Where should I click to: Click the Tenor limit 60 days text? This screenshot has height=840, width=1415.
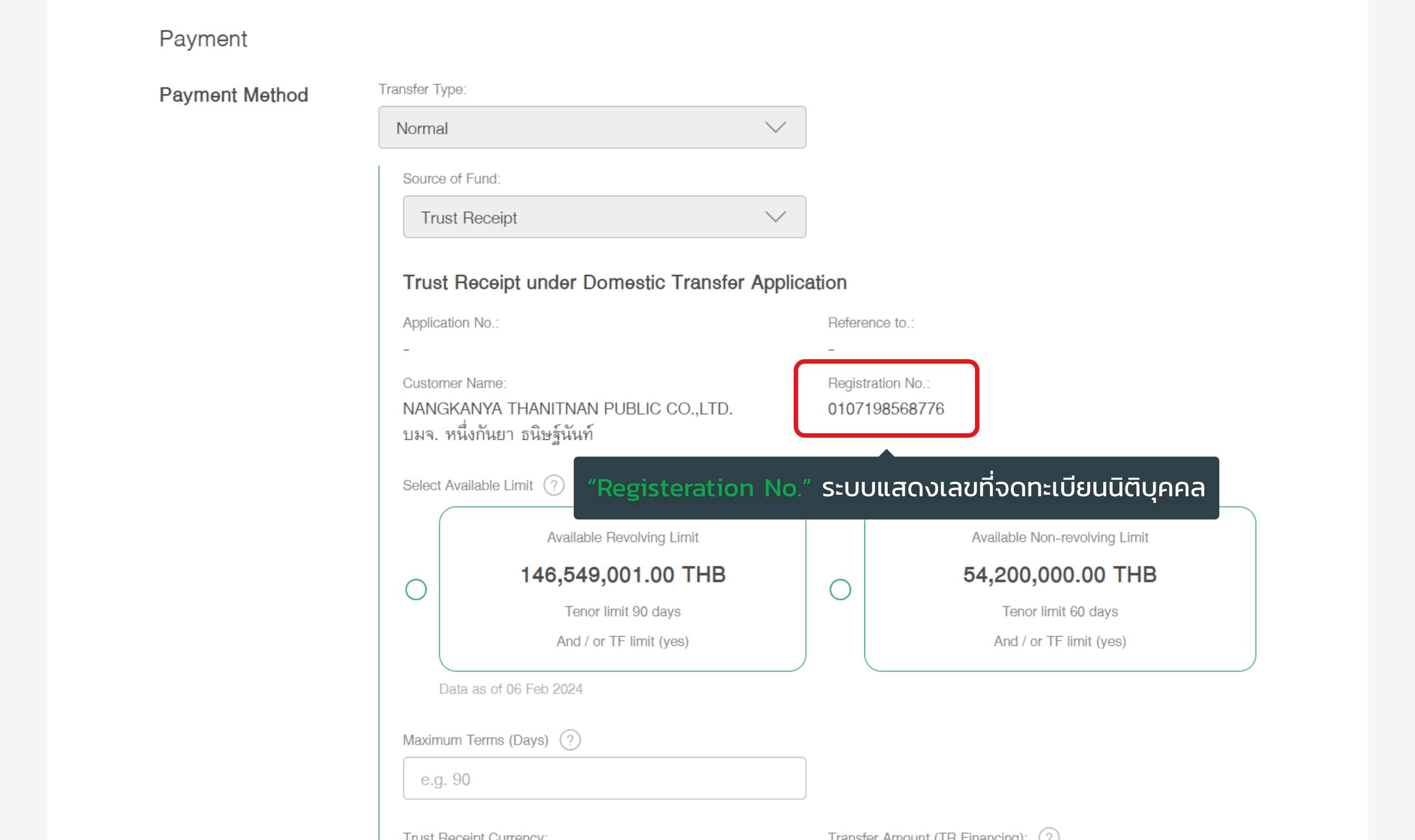[x=1060, y=611]
